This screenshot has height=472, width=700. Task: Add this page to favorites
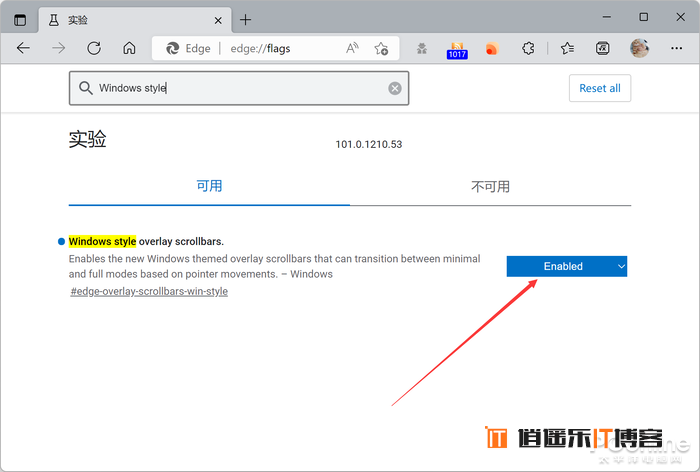pos(381,48)
